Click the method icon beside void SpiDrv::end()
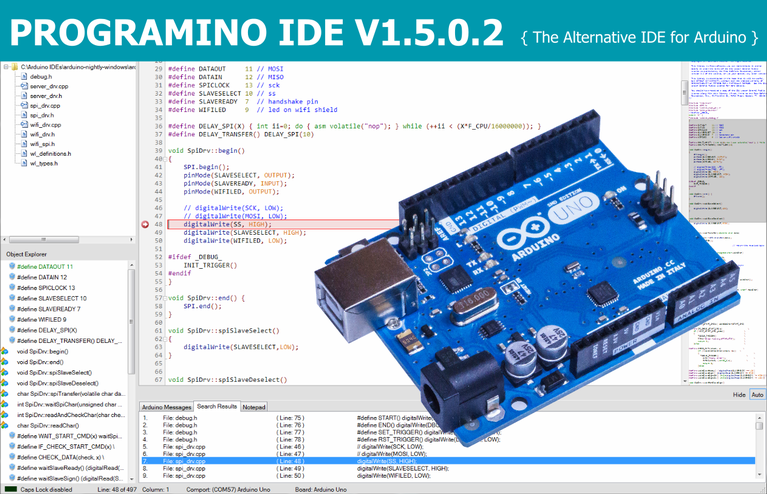The width and height of the screenshot is (767, 494). [5, 362]
